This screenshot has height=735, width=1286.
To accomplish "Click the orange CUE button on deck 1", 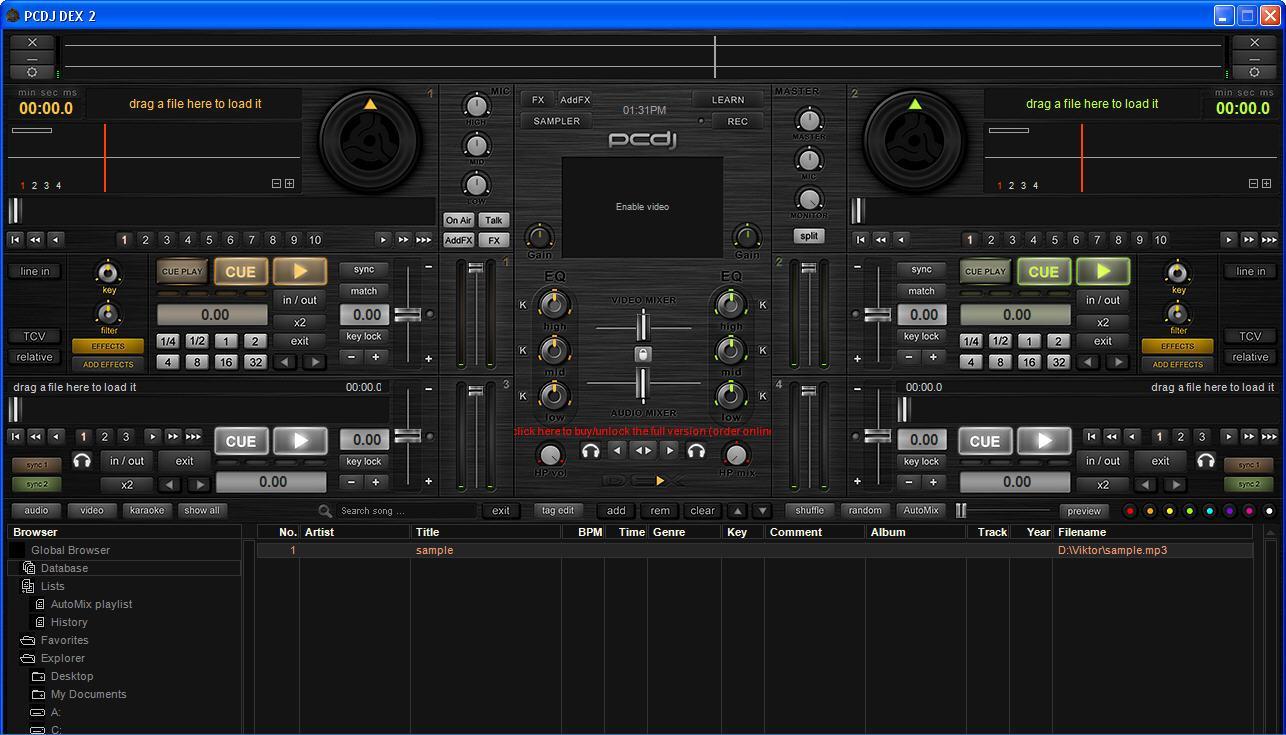I will coord(241,271).
